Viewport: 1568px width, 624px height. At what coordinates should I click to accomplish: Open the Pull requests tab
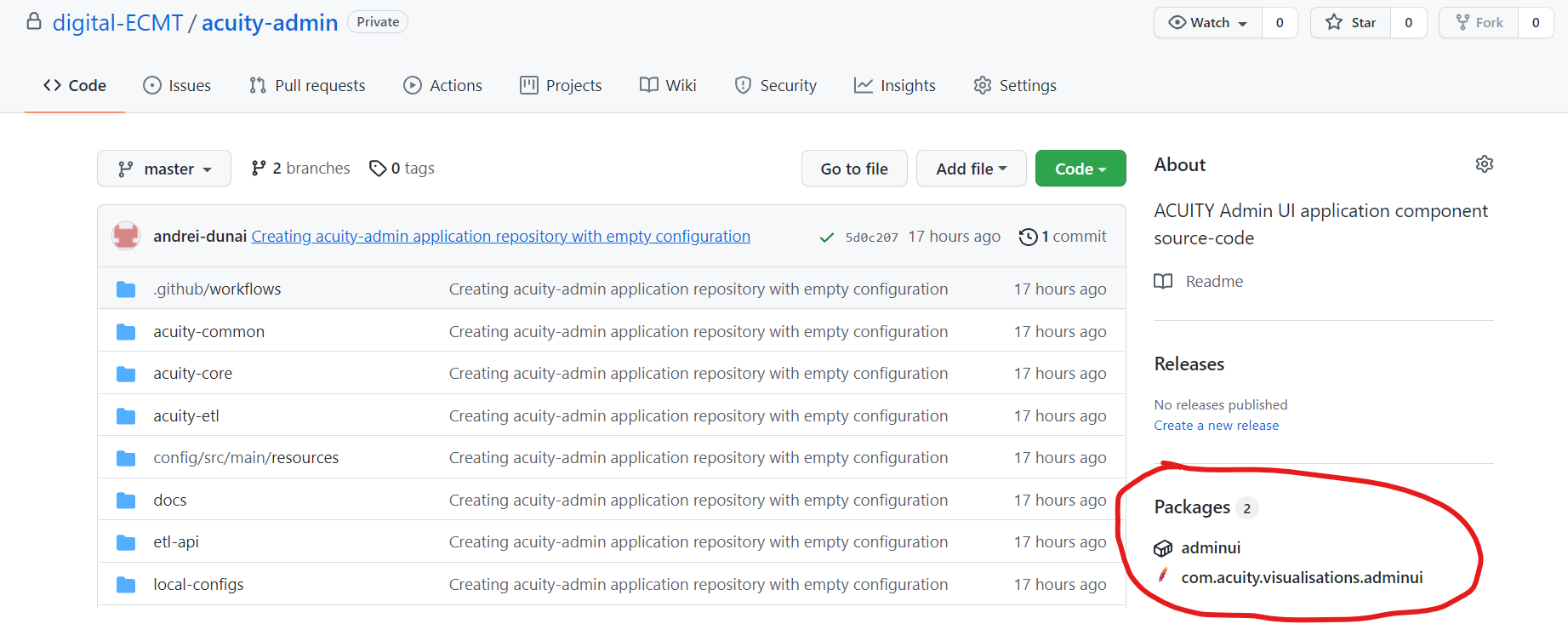(307, 86)
